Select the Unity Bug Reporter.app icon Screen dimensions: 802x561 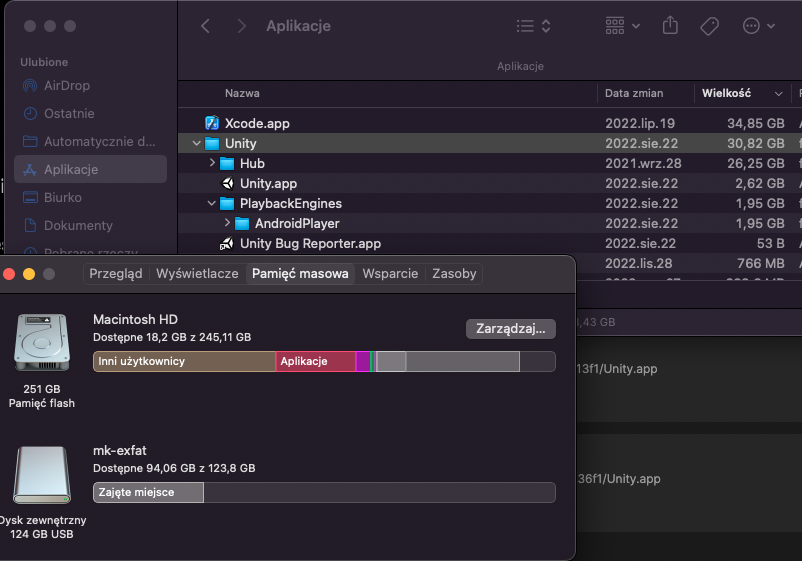coord(227,243)
